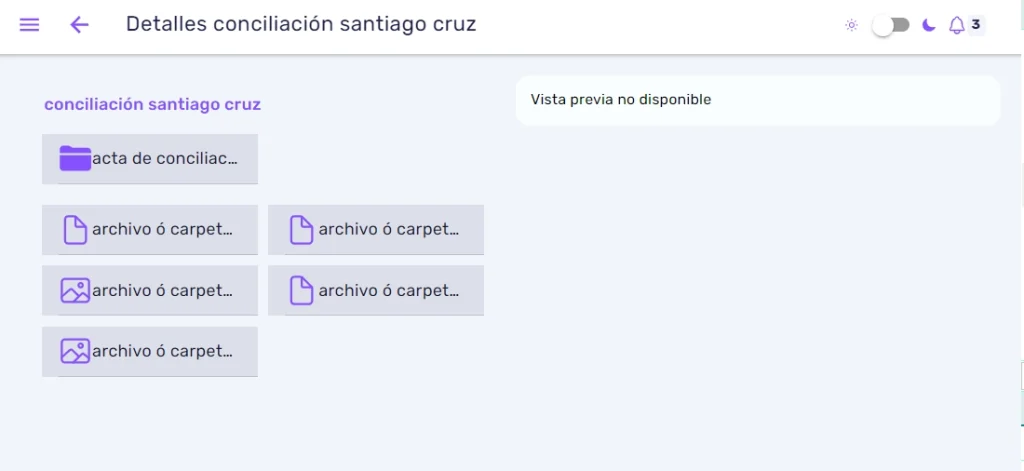Select top file in right column

point(376,229)
